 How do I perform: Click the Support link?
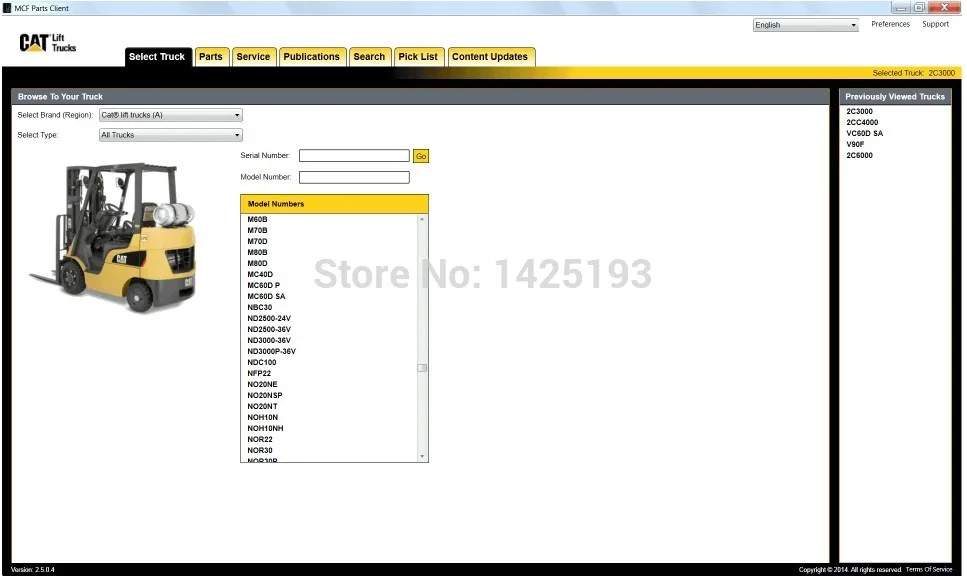point(936,24)
